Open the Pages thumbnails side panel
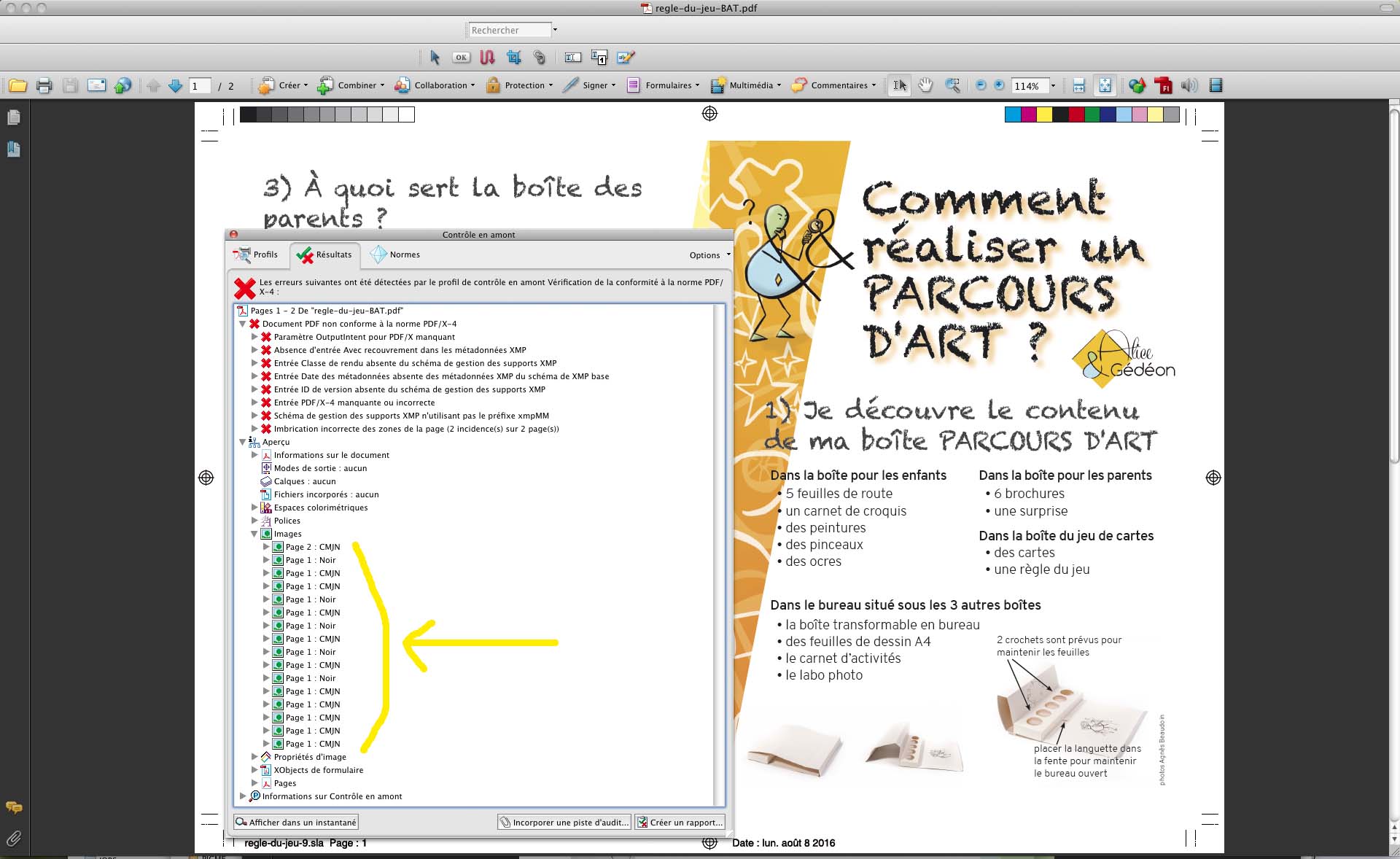The width and height of the screenshot is (1400, 859). point(13,117)
